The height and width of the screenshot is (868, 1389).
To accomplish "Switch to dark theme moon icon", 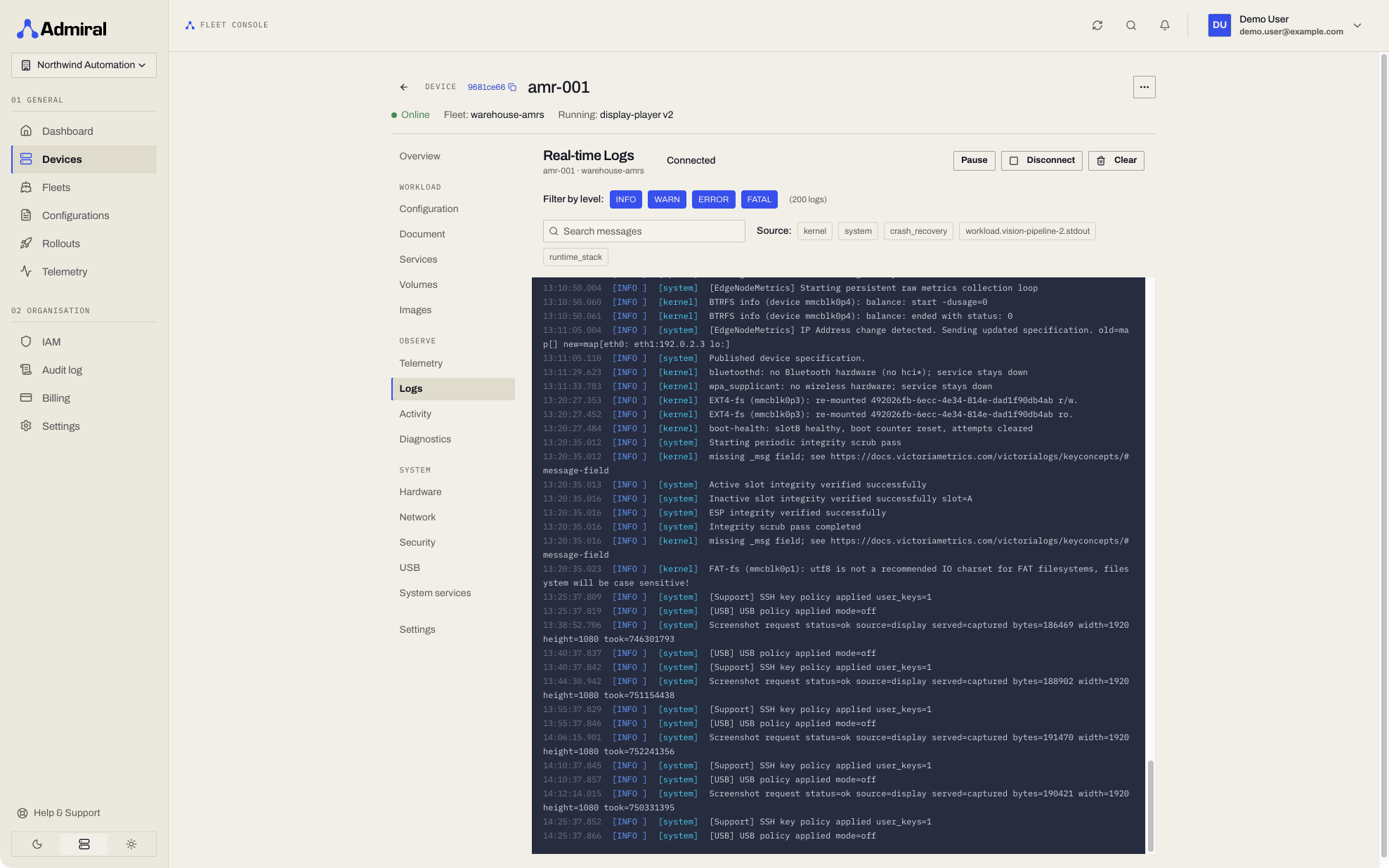I will click(x=37, y=844).
